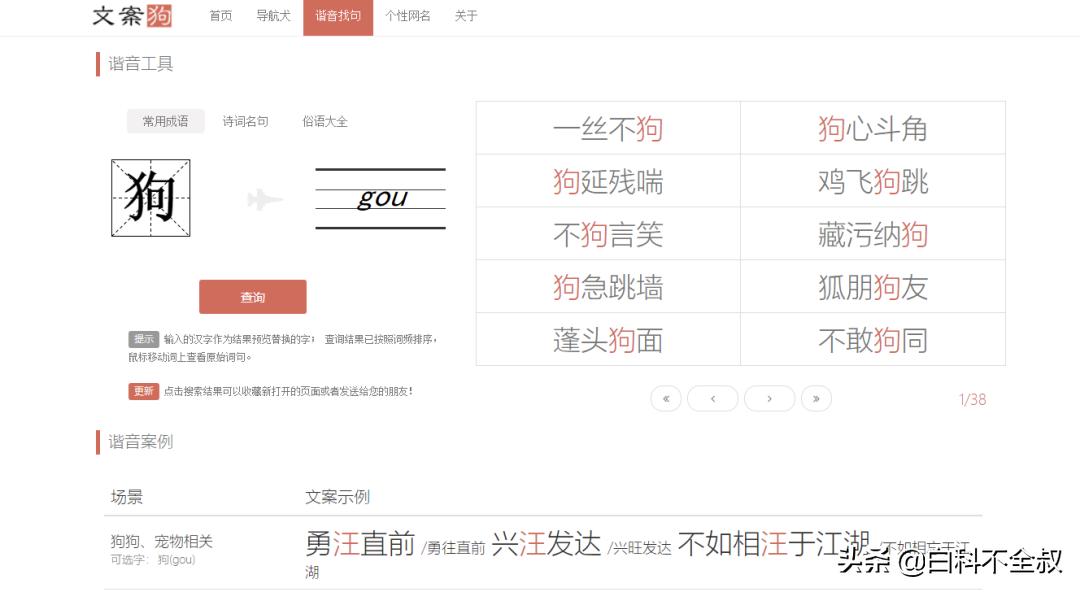Screen dimensions: 1080x592
Task: Switch to the 导航犬 section
Action: click(x=272, y=16)
